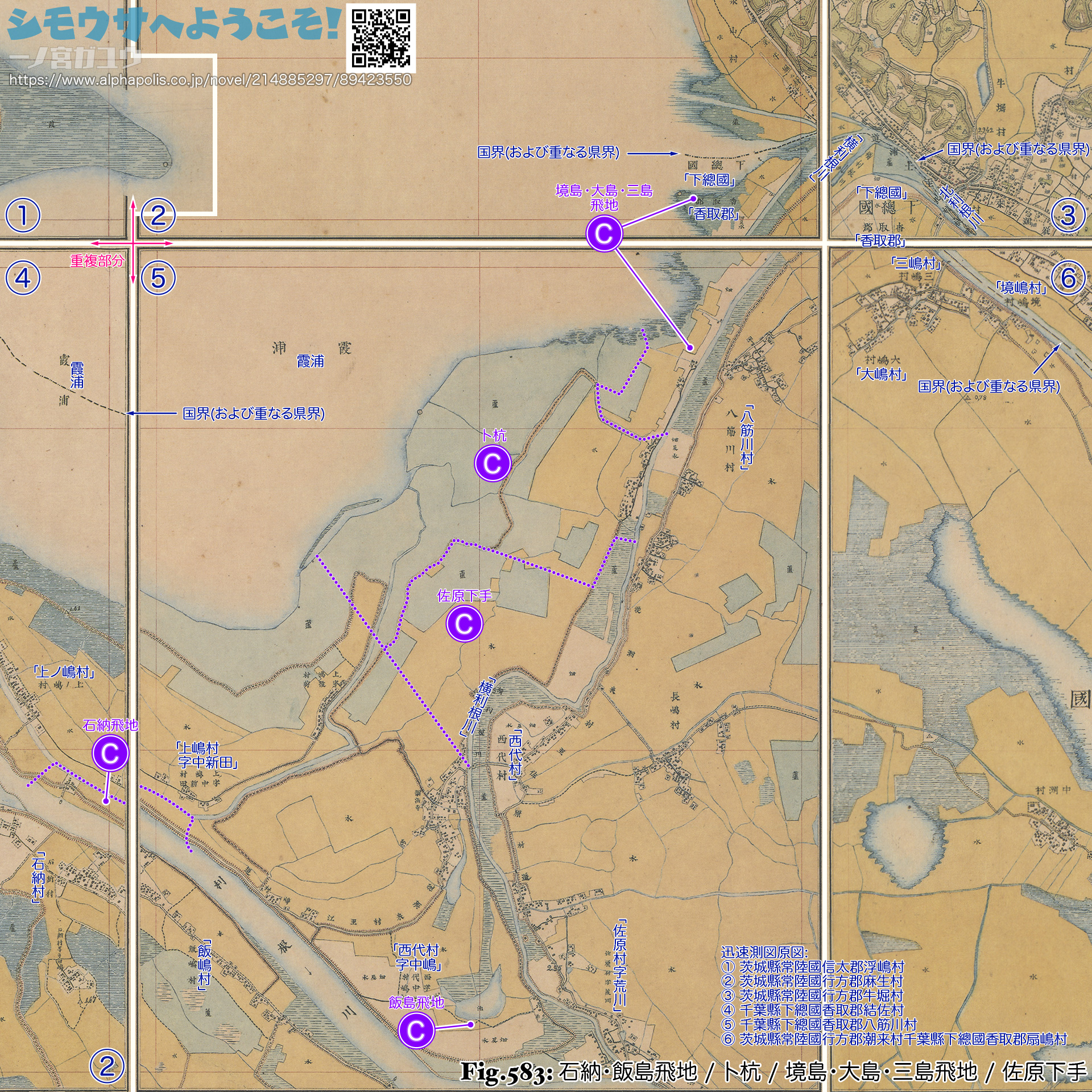This screenshot has width=1092, height=1092.
Task: Click the blue 「上ノ嶋村」 label
Action: (64, 672)
